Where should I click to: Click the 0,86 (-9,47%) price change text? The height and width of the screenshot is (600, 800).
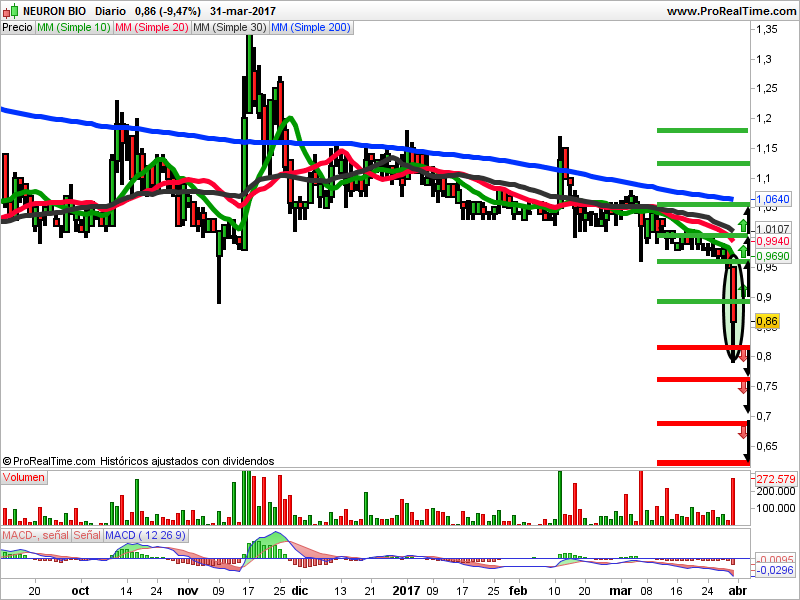pos(168,11)
